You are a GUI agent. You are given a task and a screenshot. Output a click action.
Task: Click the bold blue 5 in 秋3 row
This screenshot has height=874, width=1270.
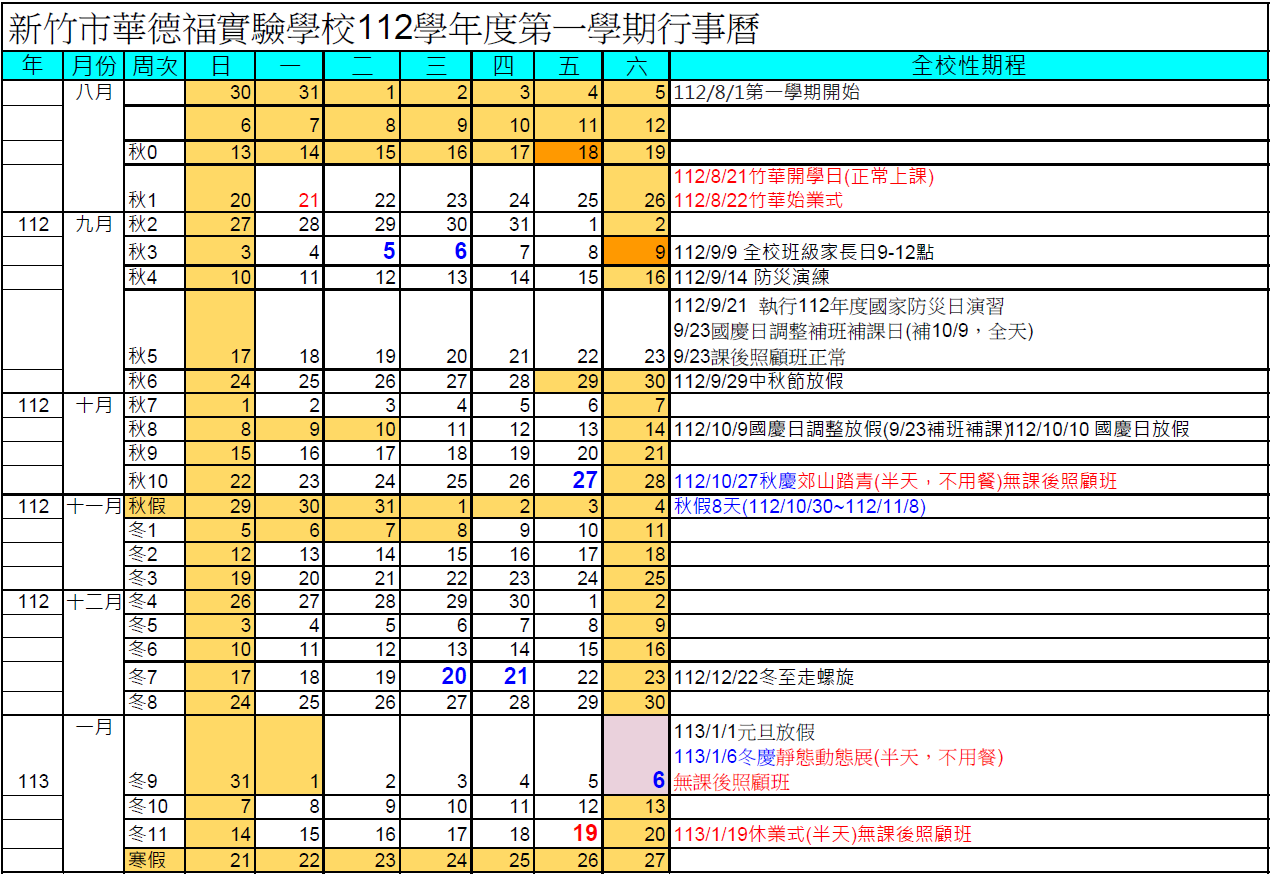(389, 251)
